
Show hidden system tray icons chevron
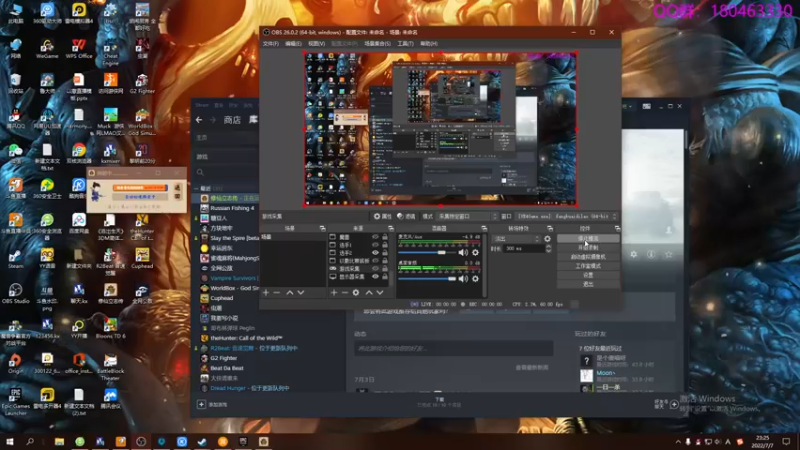678,442
